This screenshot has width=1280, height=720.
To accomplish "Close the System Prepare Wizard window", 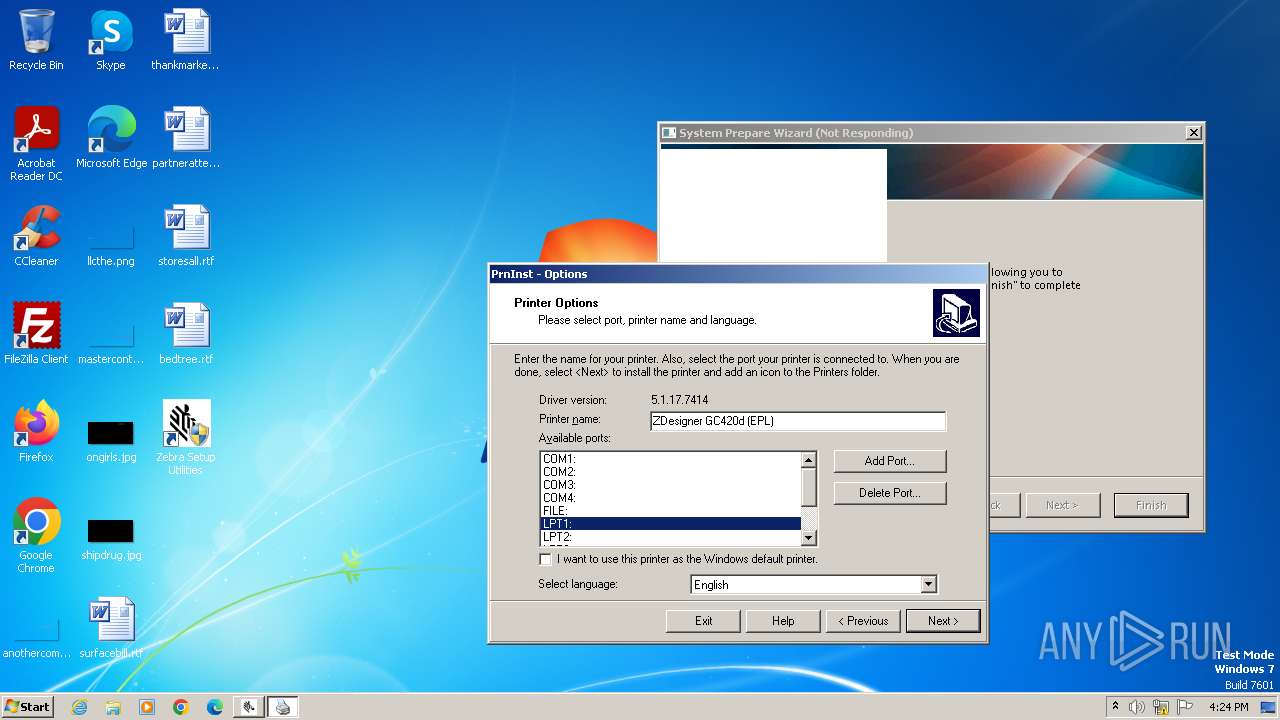I will (x=1193, y=133).
